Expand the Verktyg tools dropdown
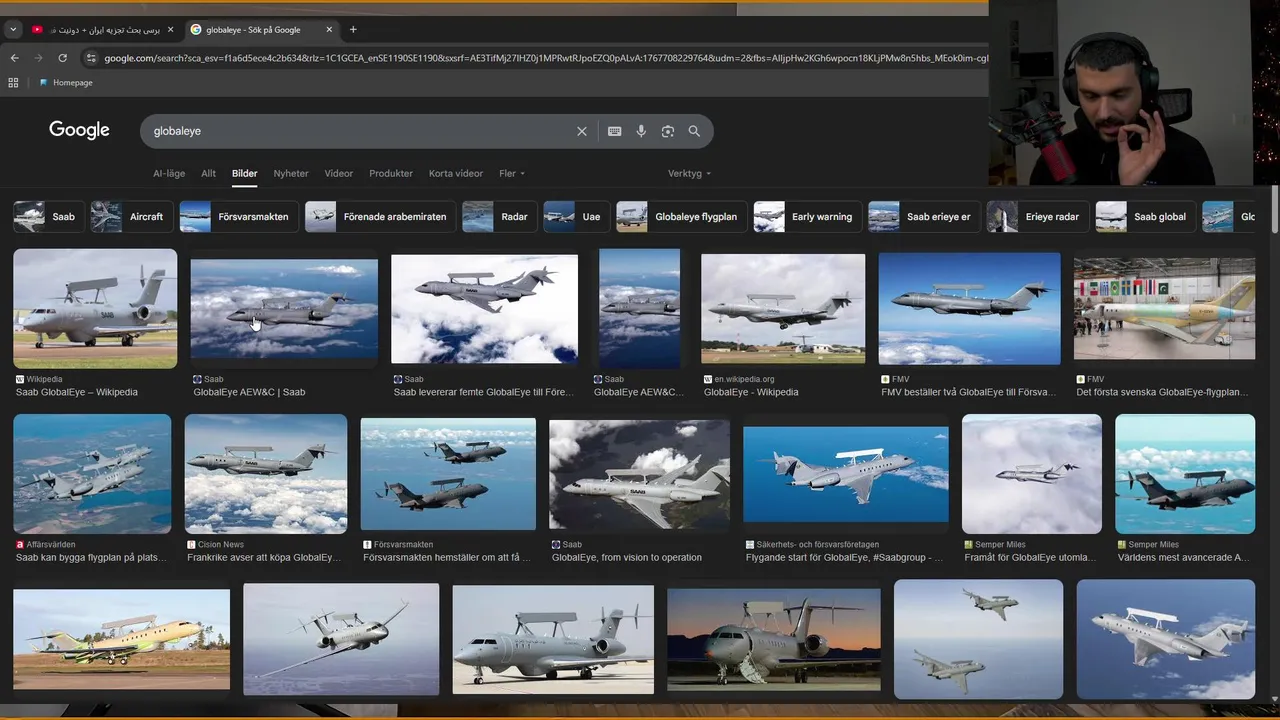1280x720 pixels. (690, 173)
